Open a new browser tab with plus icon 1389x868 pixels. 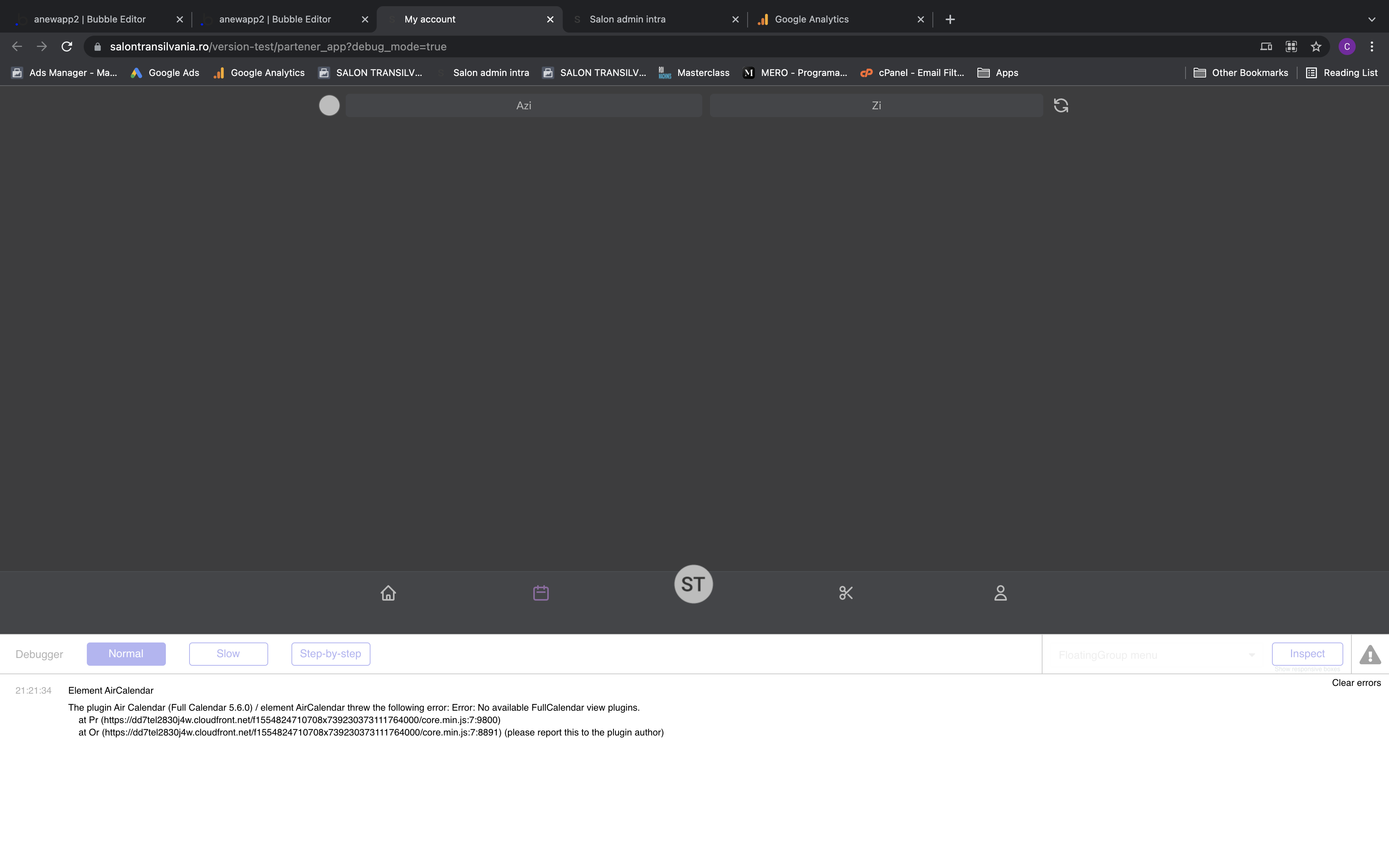(950, 19)
